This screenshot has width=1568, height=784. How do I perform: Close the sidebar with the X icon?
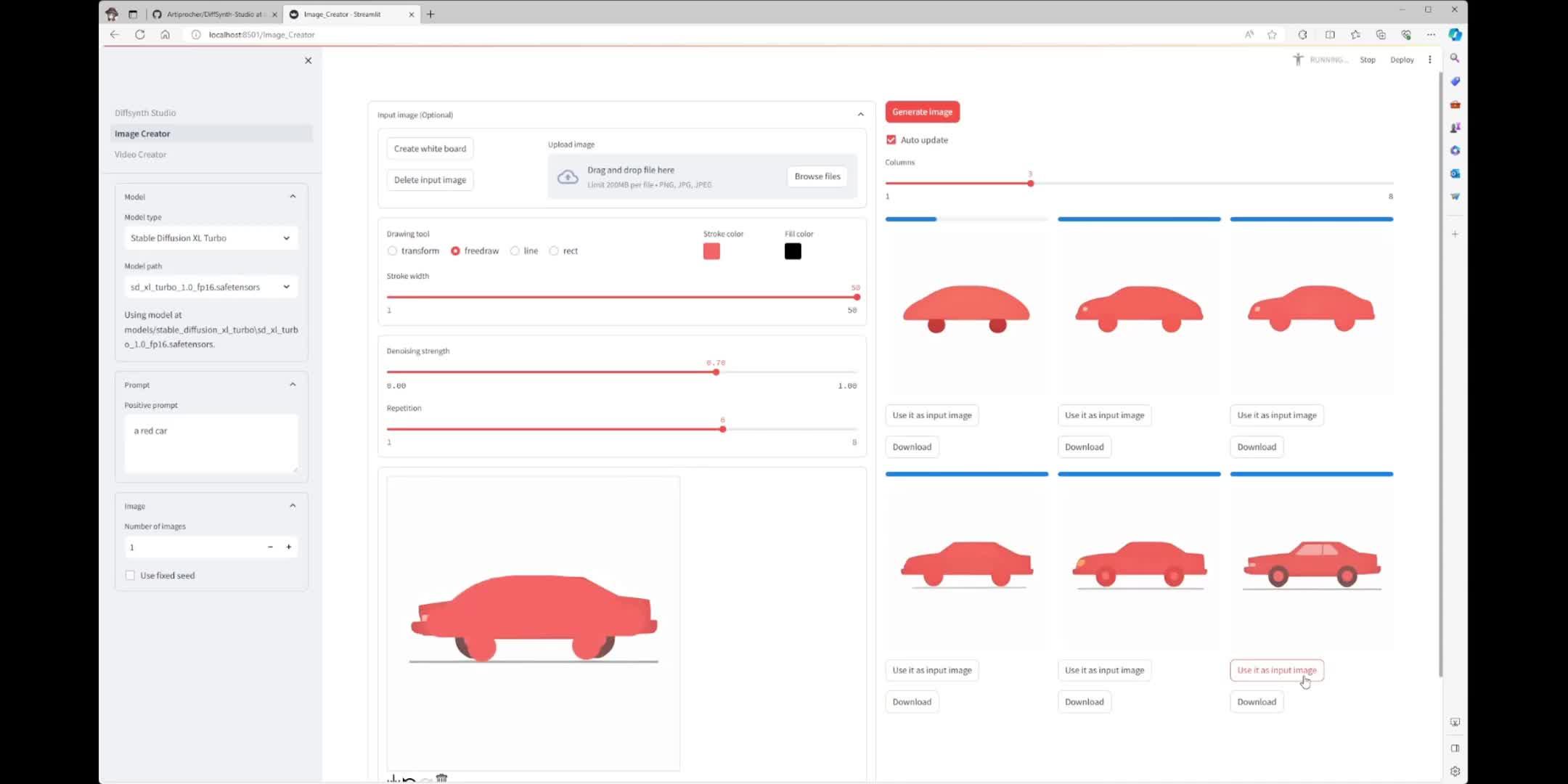point(308,60)
